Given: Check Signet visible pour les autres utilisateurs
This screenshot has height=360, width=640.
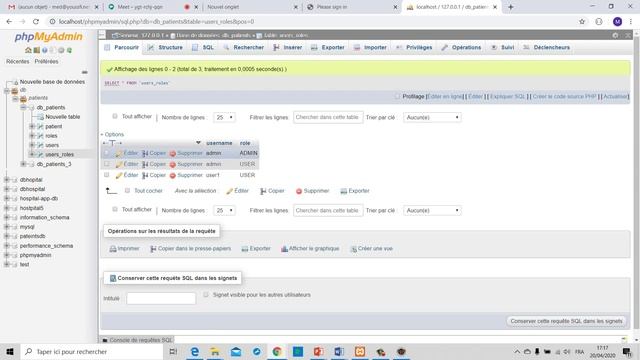Looking at the screenshot, I should tap(206, 294).
